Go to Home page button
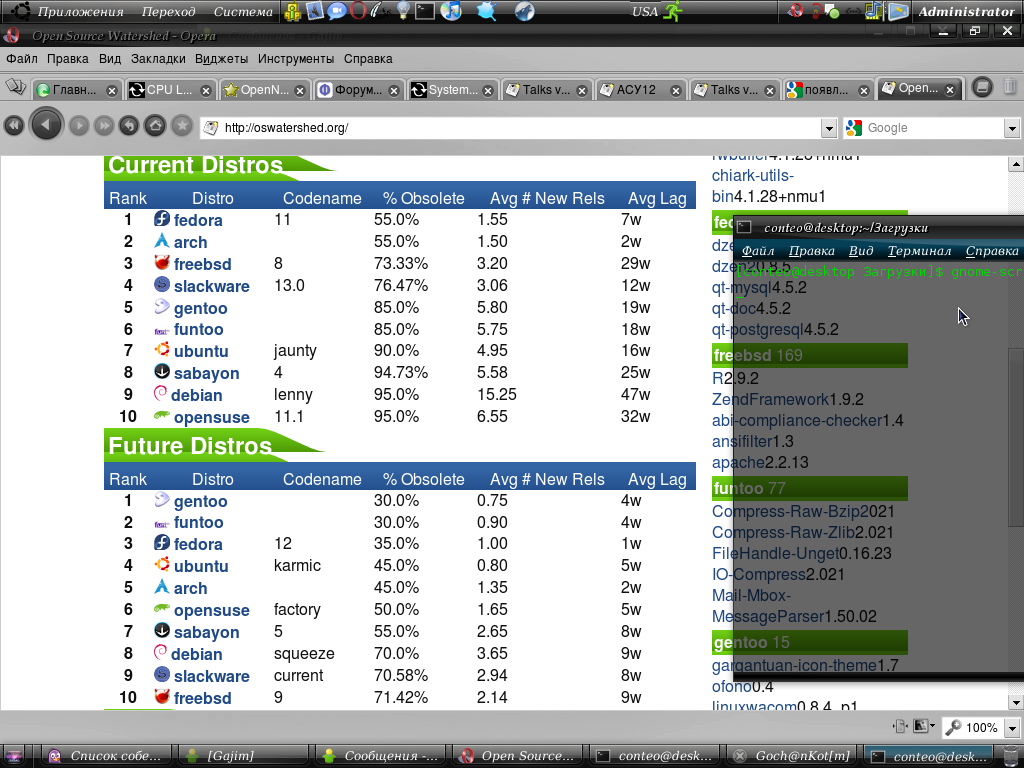1024x768 pixels. 154,126
